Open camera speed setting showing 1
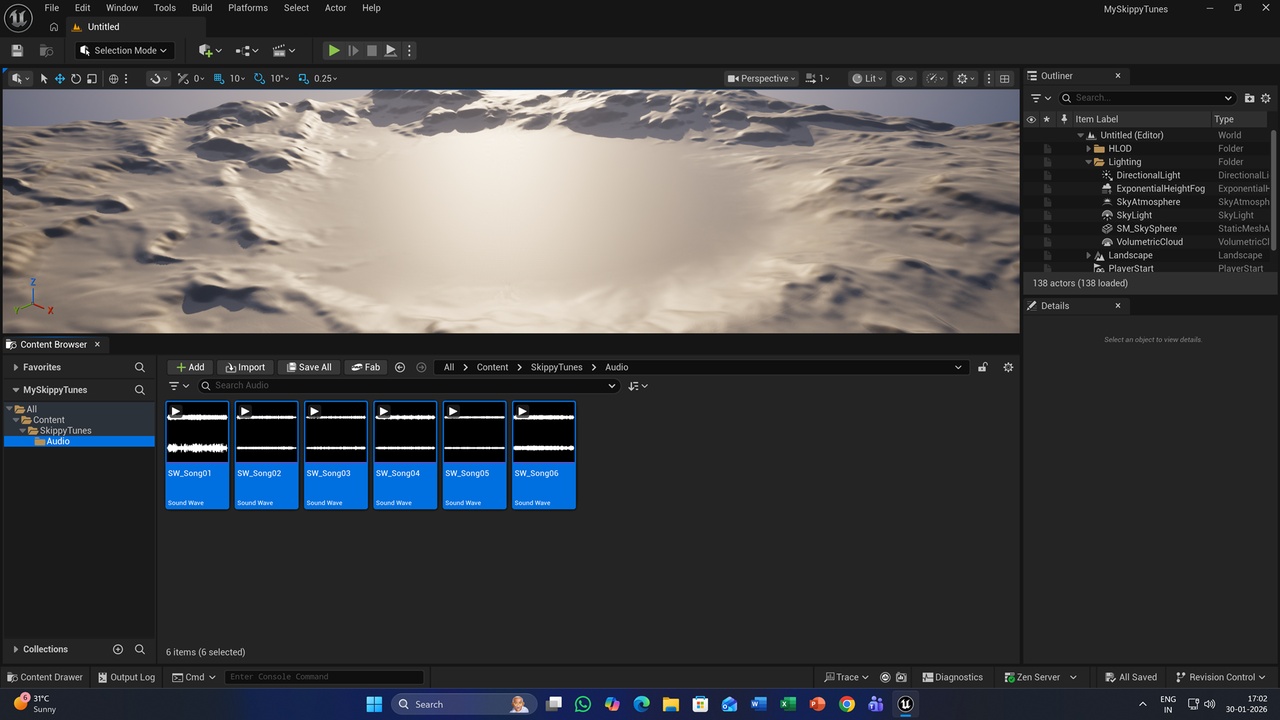This screenshot has height=720, width=1280. 819,78
